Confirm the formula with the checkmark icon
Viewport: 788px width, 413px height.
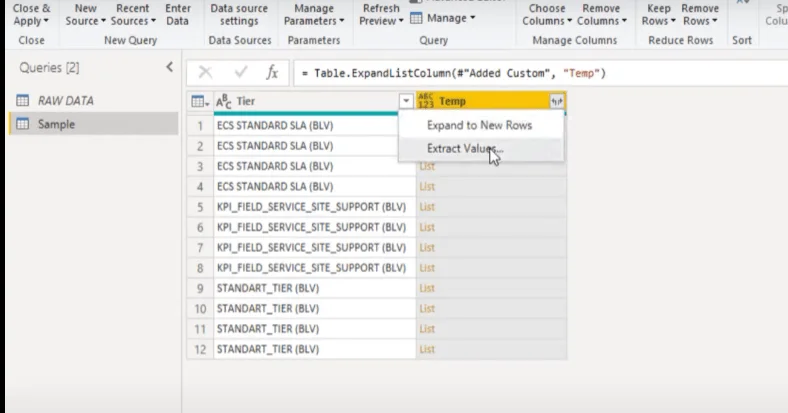[x=241, y=73]
